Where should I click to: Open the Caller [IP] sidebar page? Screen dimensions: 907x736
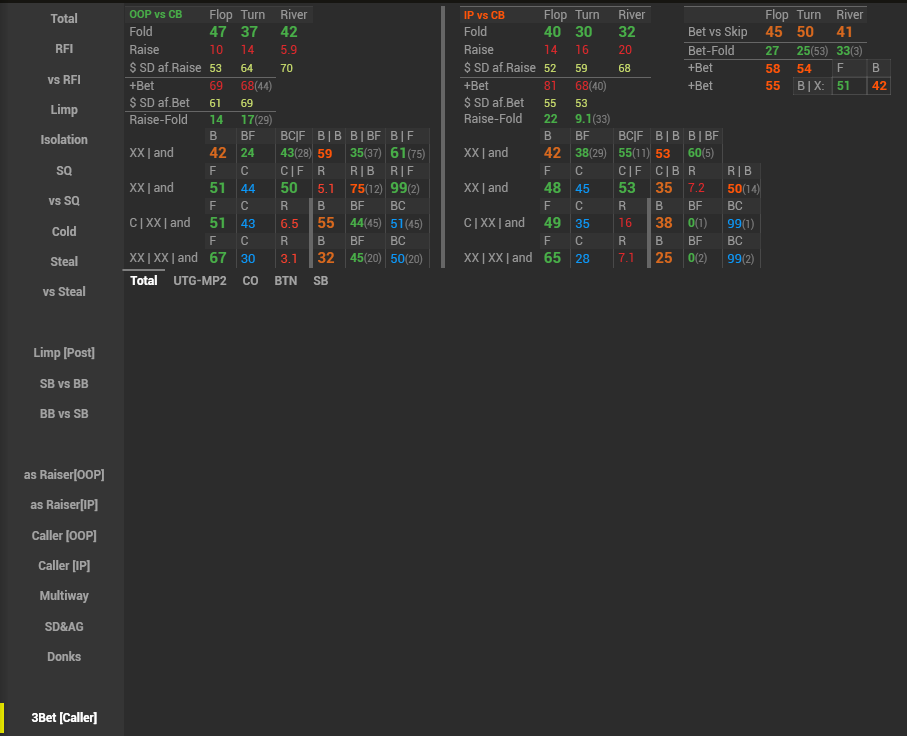tap(64, 566)
